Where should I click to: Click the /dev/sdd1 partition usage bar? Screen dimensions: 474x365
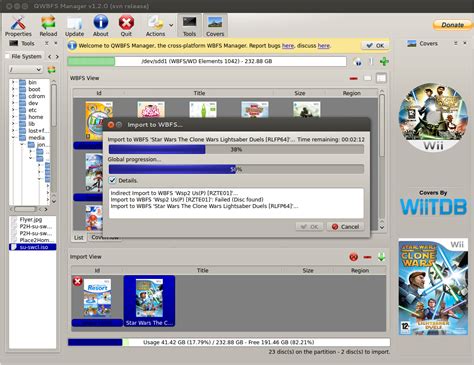pos(207,61)
